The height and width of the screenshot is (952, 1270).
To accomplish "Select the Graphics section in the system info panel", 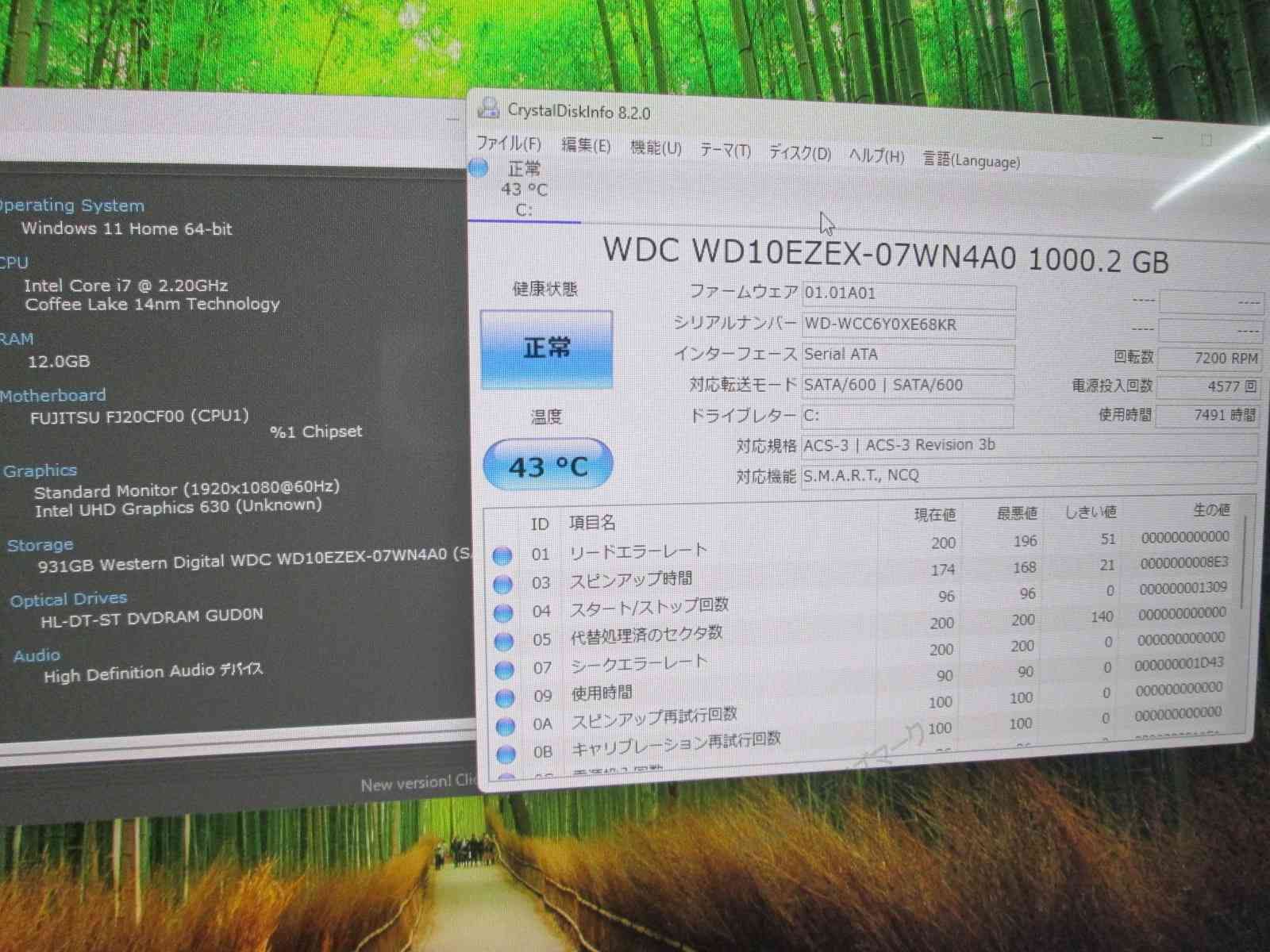I will click(x=40, y=470).
